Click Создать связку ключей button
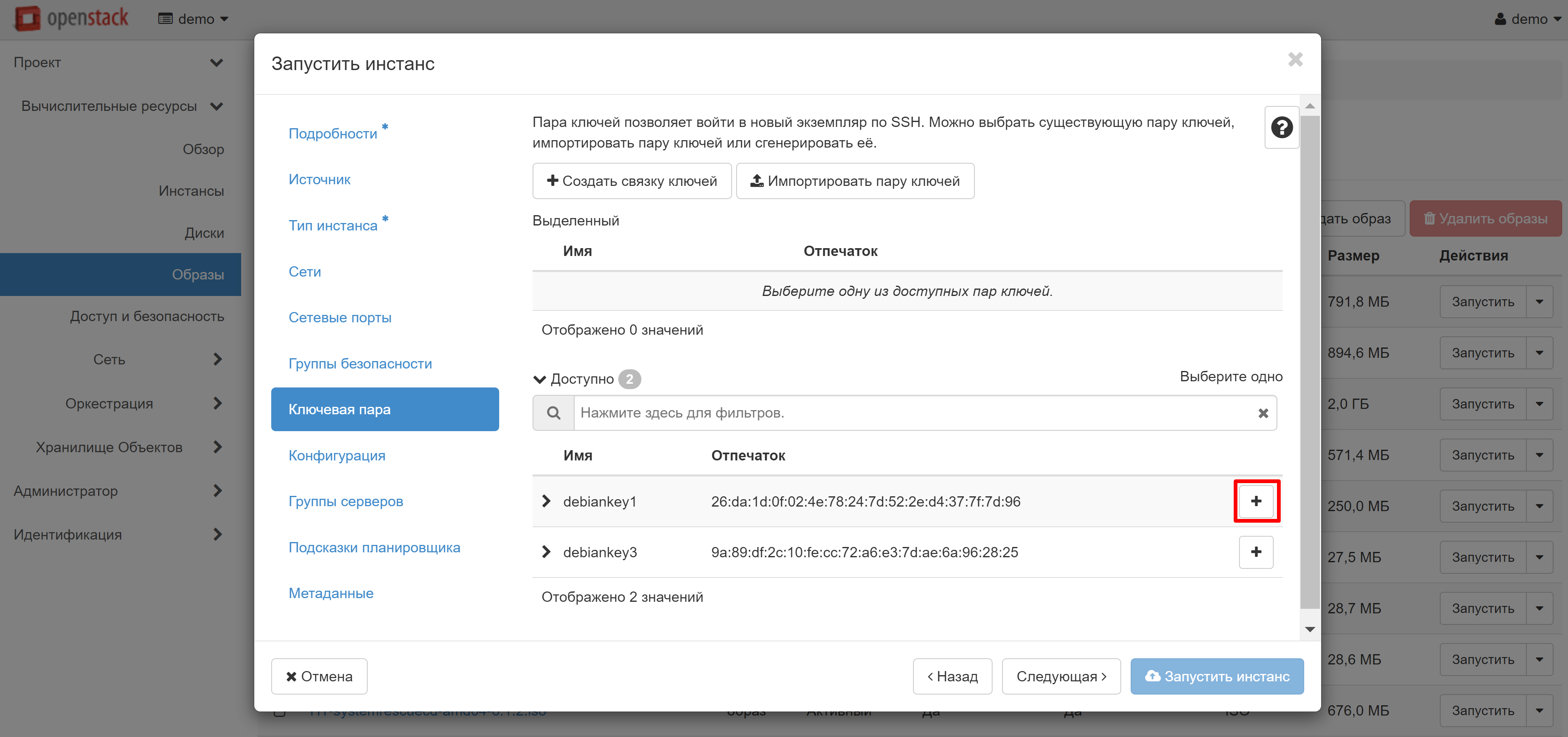Image resolution: width=1568 pixels, height=737 pixels. 632,181
